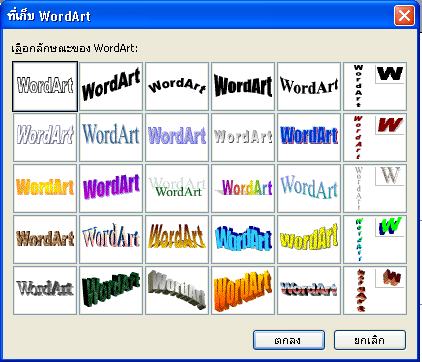The image size is (422, 362).
Task: Pick the dark green 3D extruded WordArt
Action: (x=111, y=290)
